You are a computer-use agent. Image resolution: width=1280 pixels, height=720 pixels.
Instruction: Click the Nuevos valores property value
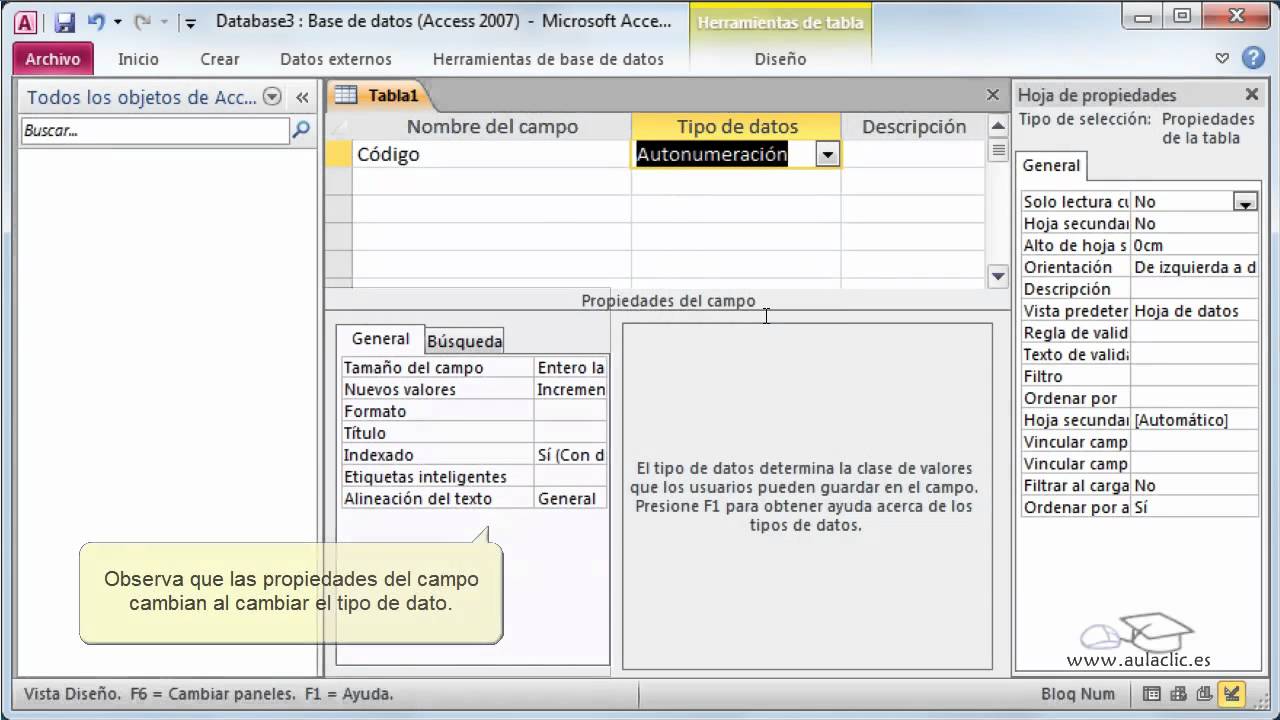pos(570,390)
